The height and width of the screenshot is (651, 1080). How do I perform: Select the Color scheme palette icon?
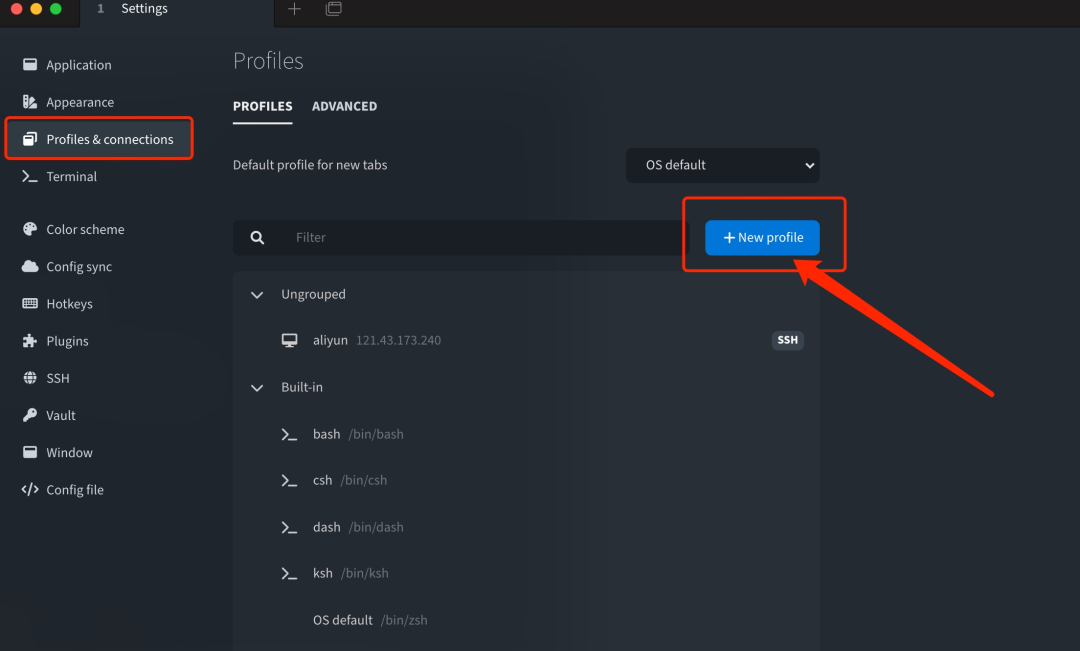point(30,229)
